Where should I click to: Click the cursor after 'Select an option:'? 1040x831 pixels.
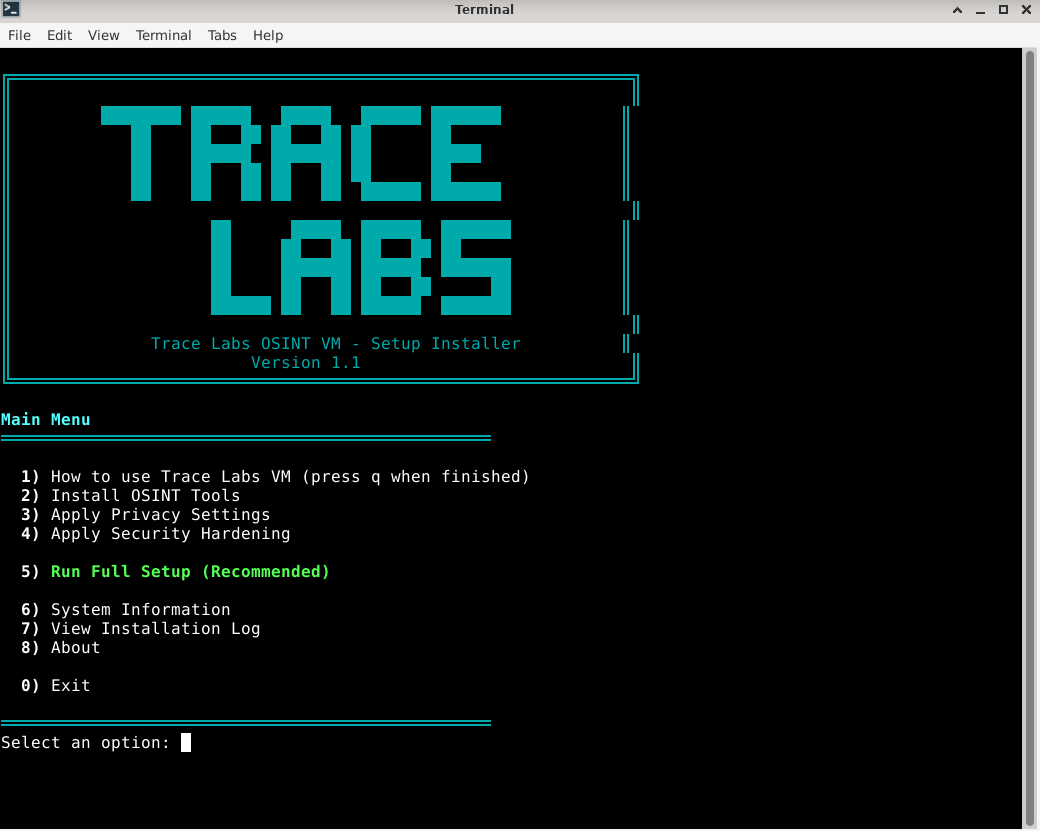[x=186, y=743]
